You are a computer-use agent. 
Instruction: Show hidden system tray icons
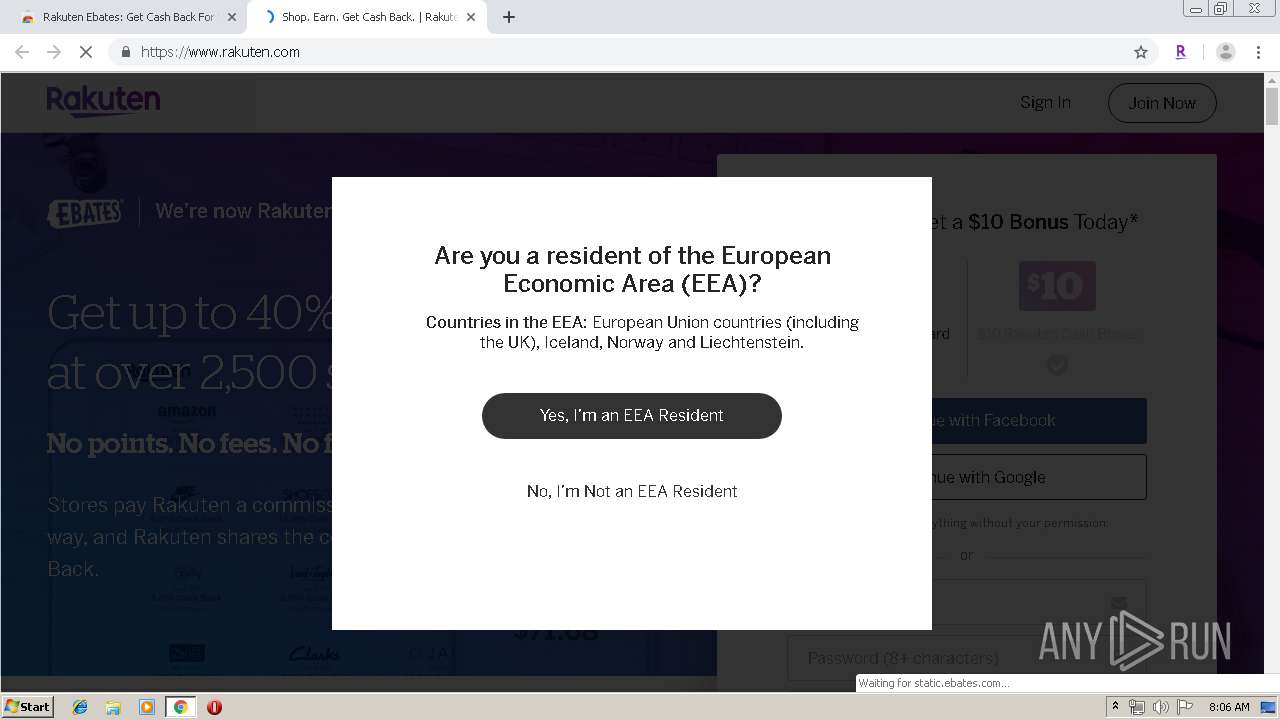(1116, 707)
